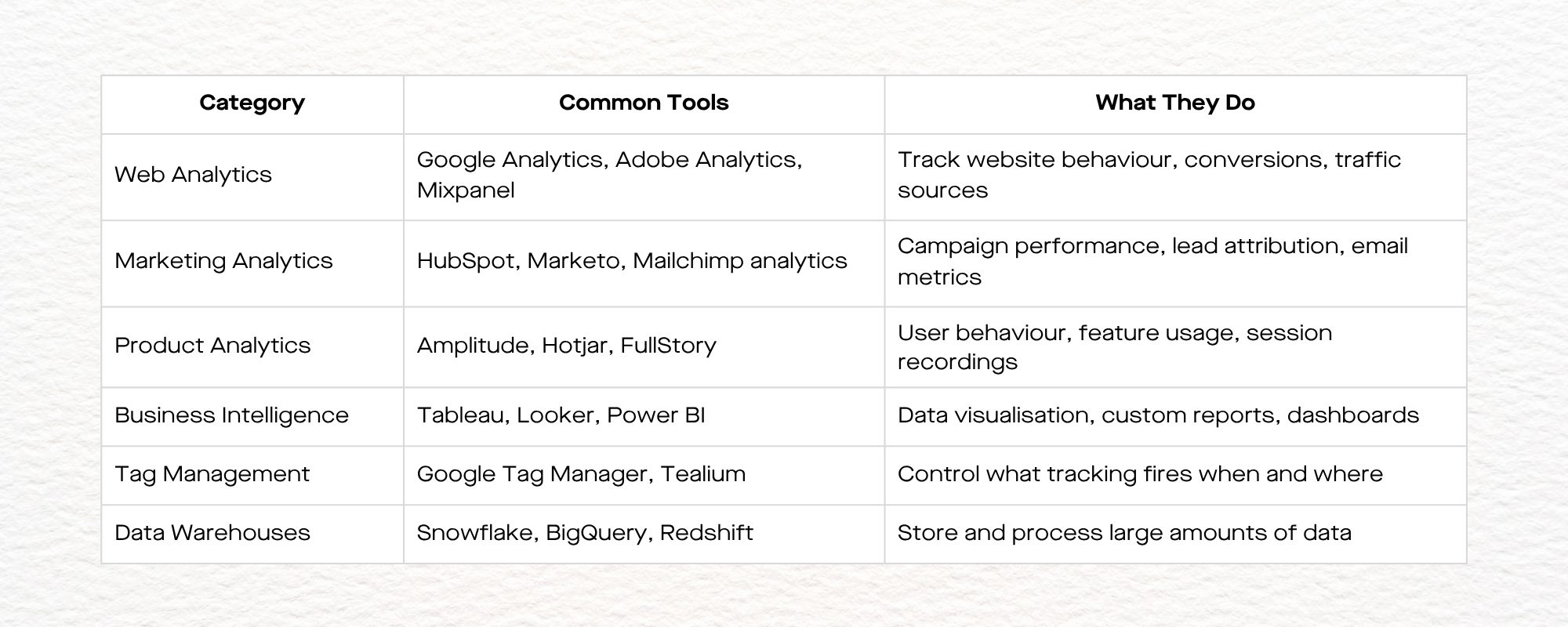Click the Snowflake, BigQuery, Redshift cell
1568x627 pixels.
[x=585, y=533]
